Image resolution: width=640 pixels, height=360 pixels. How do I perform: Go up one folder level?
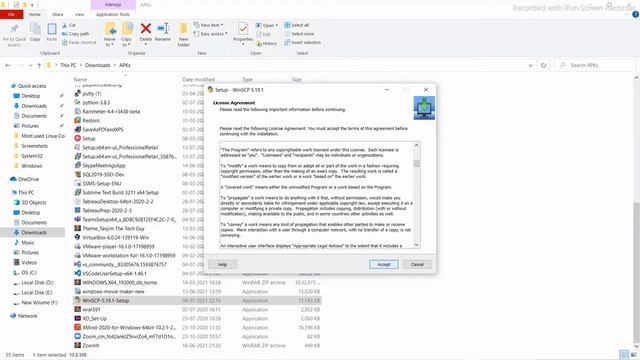pyautogui.click(x=39, y=65)
